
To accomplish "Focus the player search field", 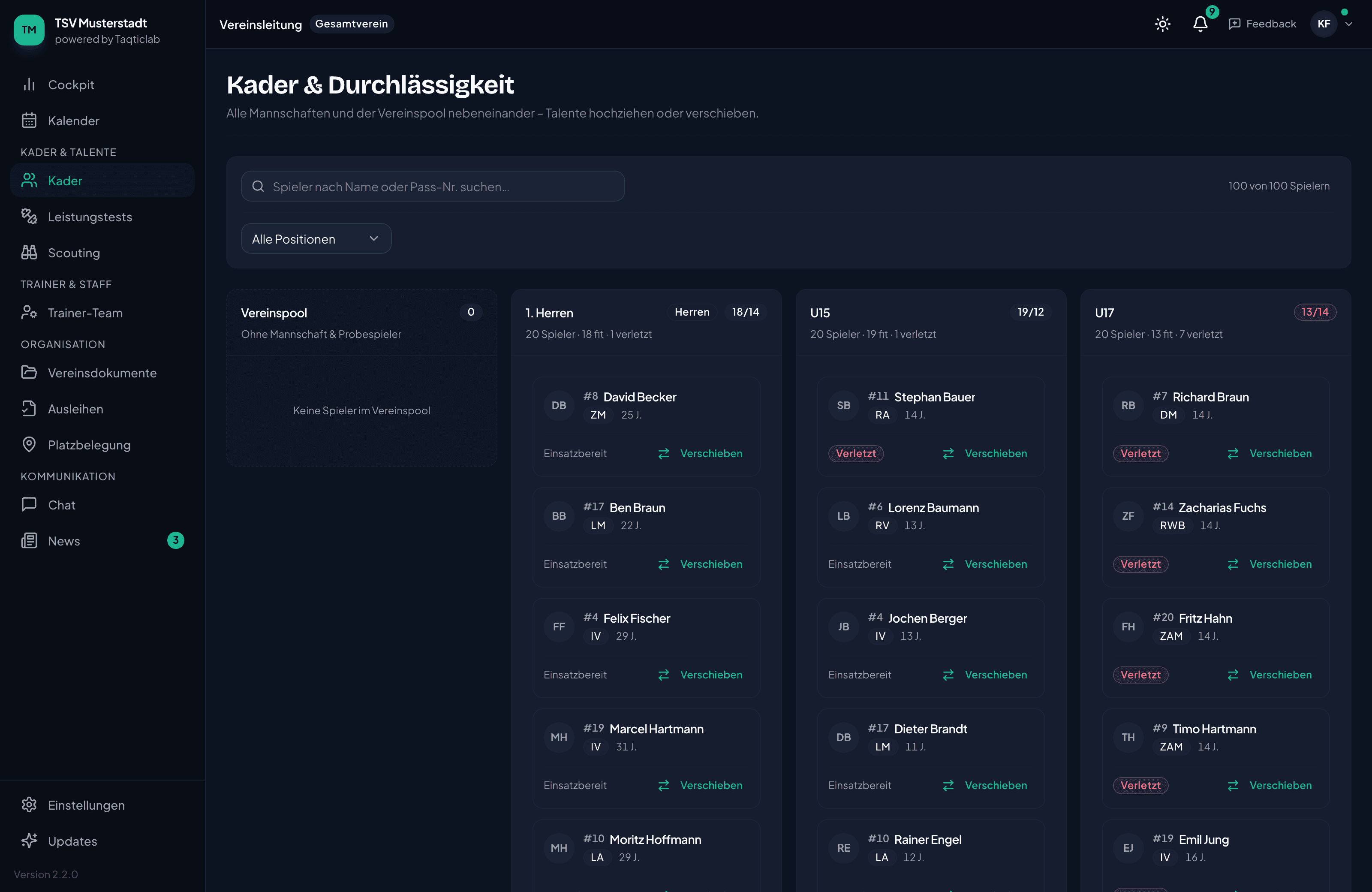I will point(432,186).
